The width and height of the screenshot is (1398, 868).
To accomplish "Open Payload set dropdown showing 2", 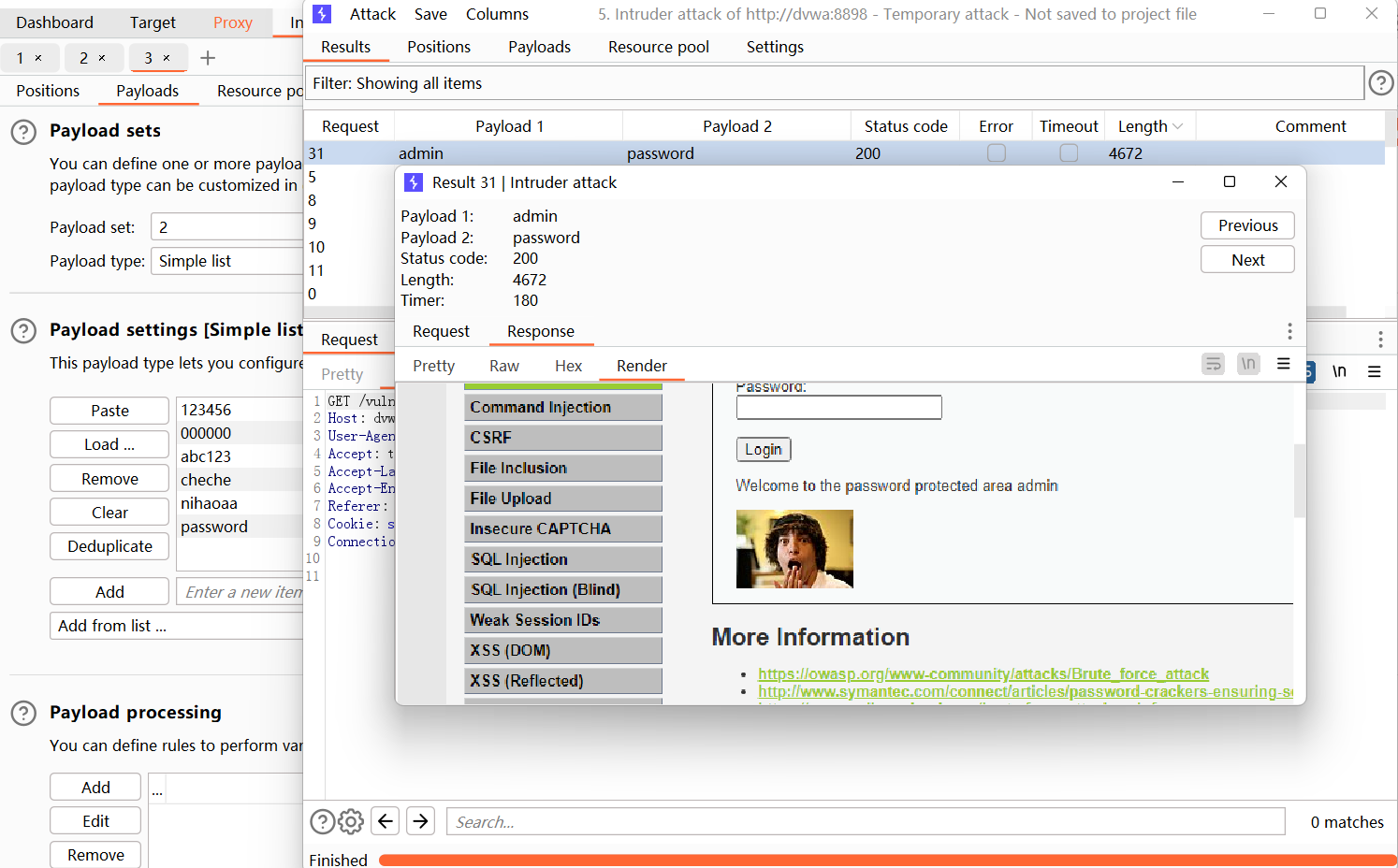I will [x=226, y=227].
